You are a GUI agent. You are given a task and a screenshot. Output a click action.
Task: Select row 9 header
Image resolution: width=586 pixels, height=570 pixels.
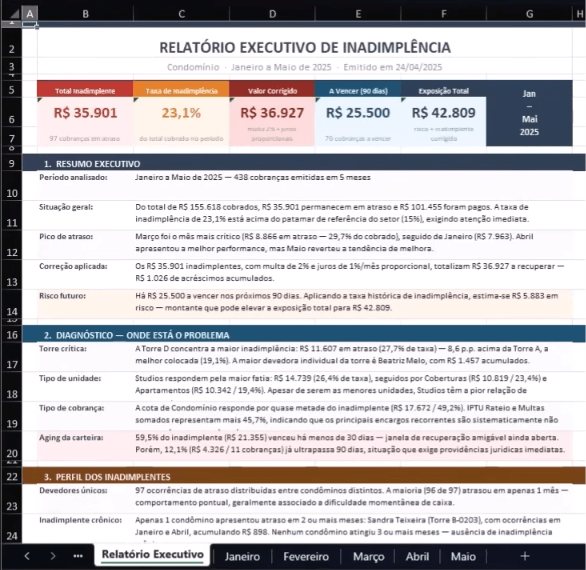tap(12, 163)
